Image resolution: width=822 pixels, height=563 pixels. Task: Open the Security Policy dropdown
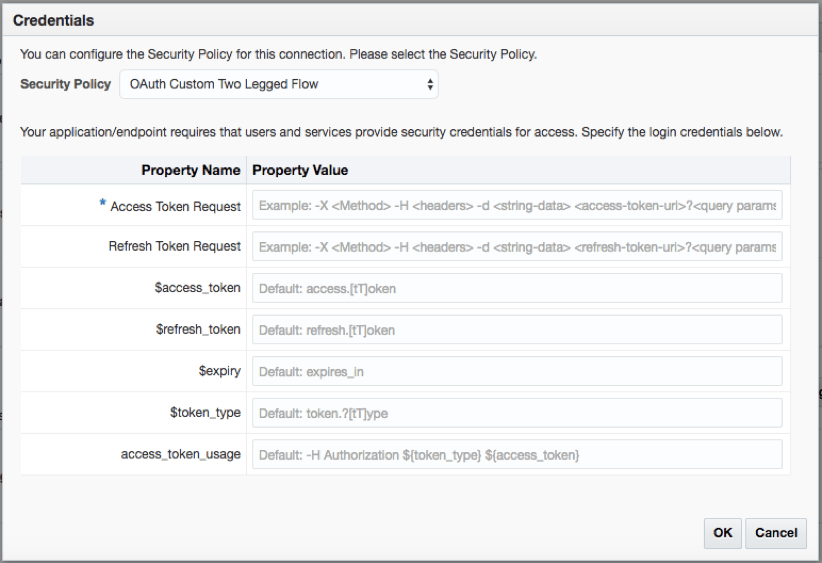pyautogui.click(x=278, y=85)
